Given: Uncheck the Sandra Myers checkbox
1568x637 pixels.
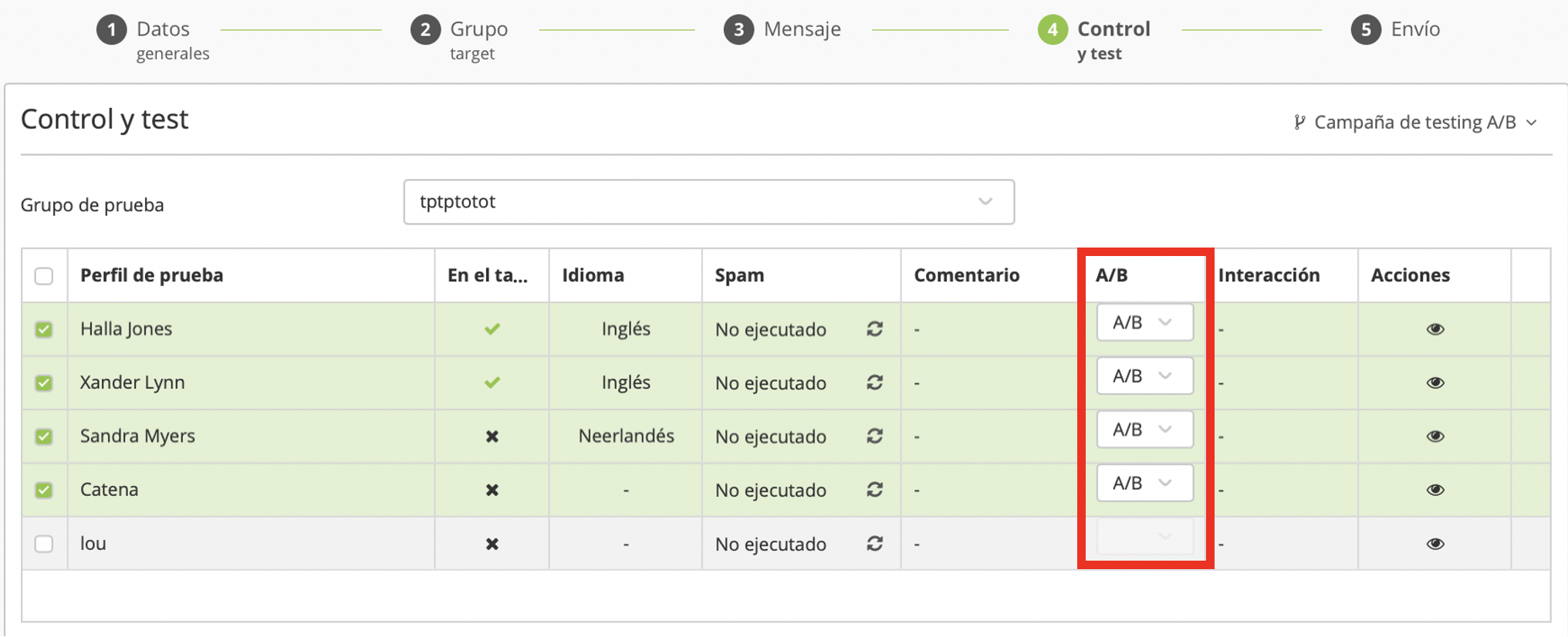Looking at the screenshot, I should pos(44,436).
